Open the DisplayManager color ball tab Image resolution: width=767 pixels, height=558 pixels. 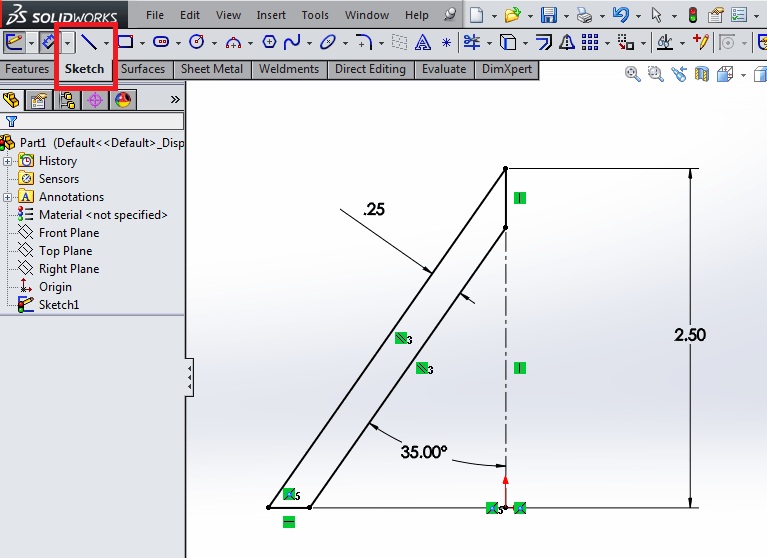pos(123,100)
